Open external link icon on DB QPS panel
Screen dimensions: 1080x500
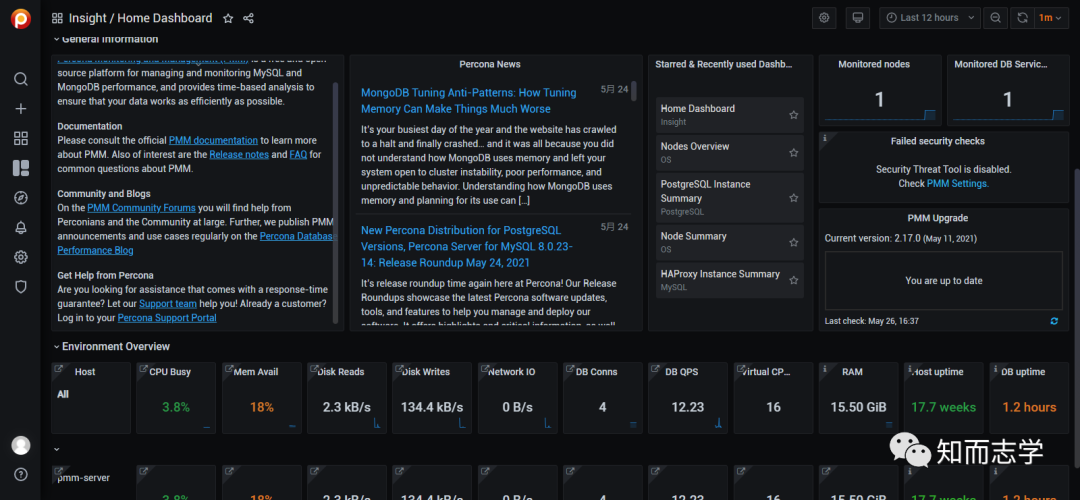coord(656,369)
